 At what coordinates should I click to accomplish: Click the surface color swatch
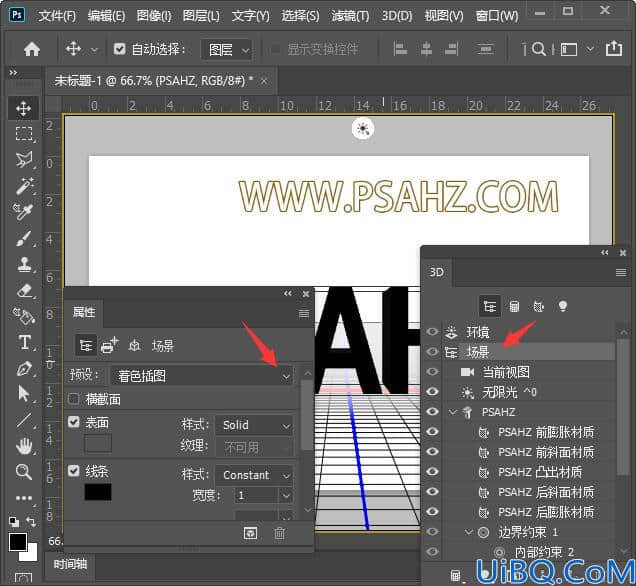(x=98, y=443)
